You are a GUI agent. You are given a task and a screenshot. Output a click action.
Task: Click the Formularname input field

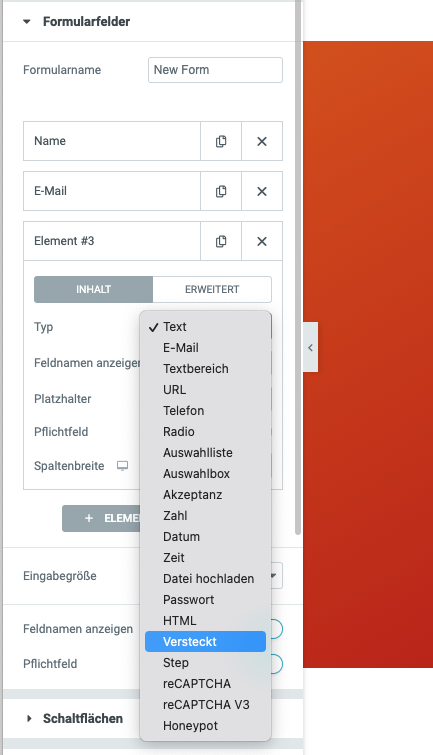click(215, 70)
